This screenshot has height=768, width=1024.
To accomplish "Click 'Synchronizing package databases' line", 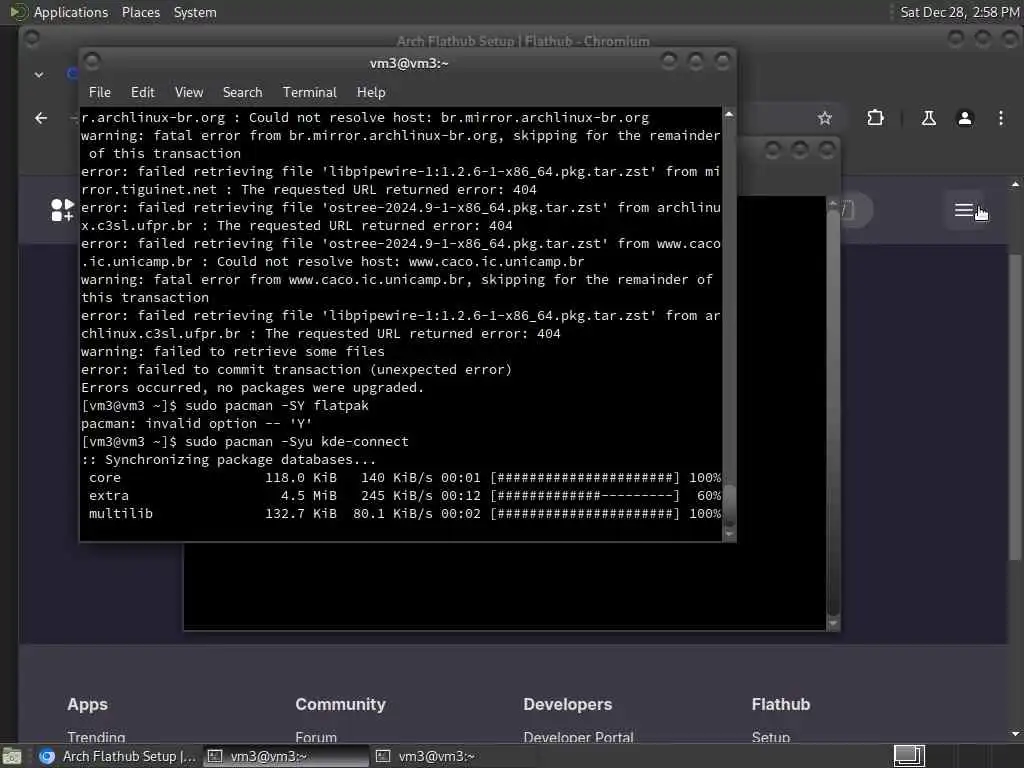I will tap(229, 460).
